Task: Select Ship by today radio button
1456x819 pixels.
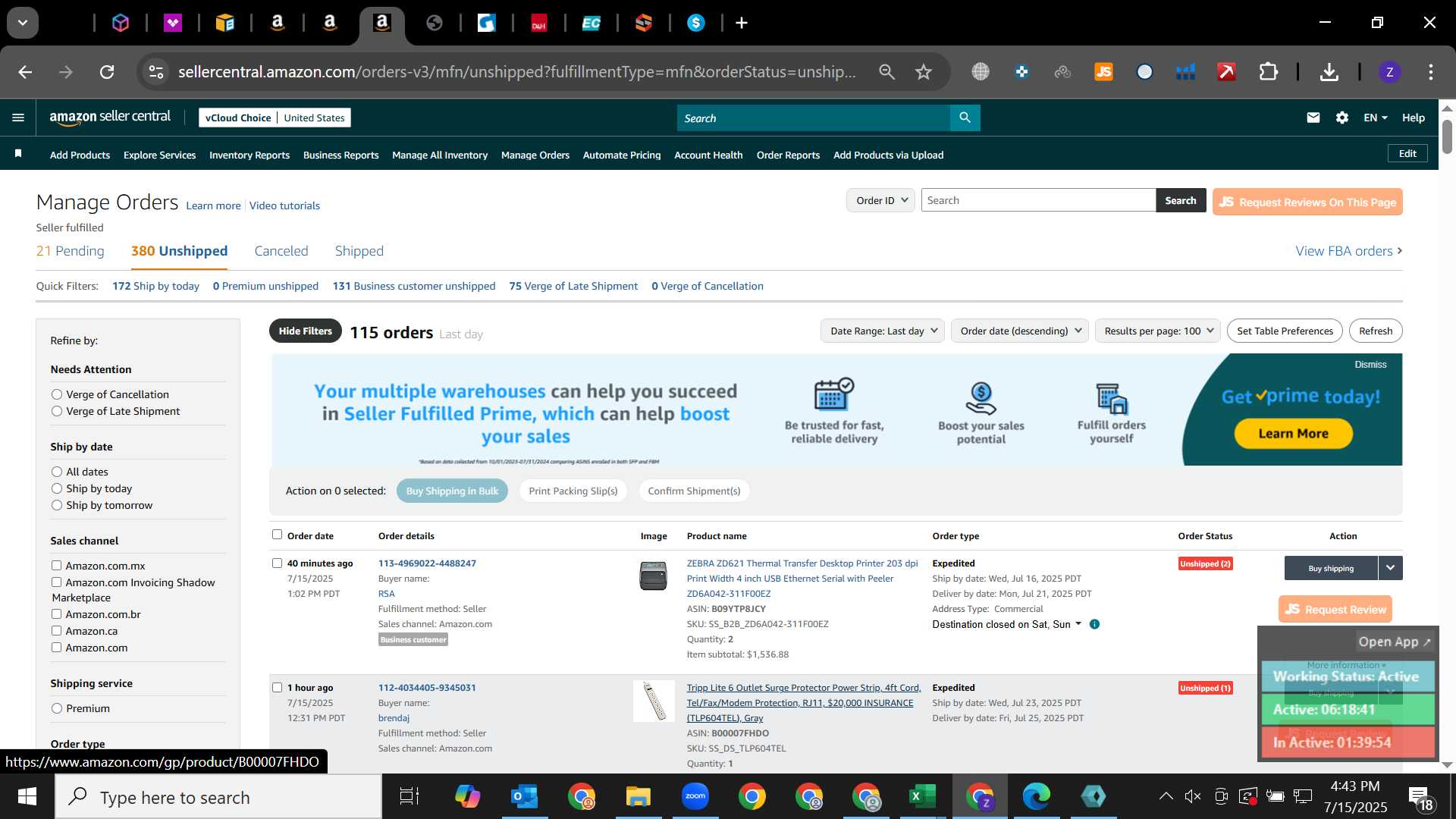Action: tap(57, 488)
